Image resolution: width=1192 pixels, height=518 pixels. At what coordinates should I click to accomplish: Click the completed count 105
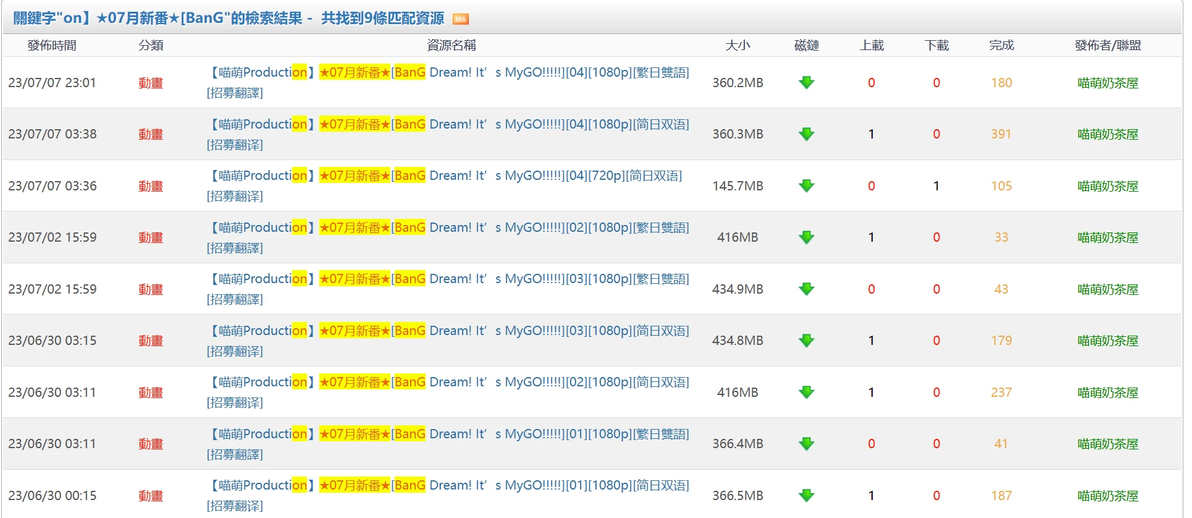[x=1001, y=186]
